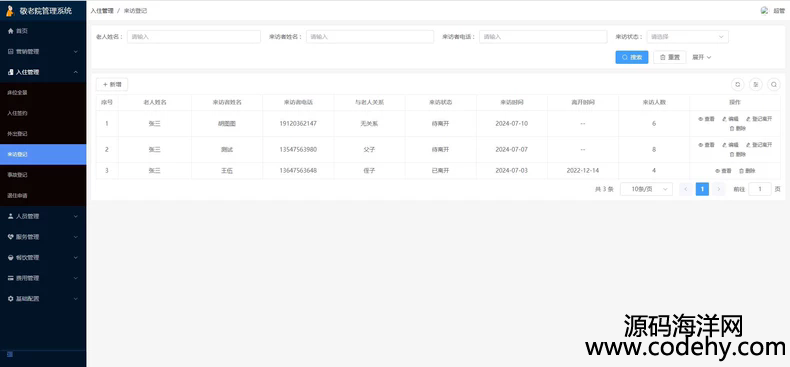The image size is (790, 367).
Task: Open the 来访状态 select dropdown
Action: tap(687, 37)
